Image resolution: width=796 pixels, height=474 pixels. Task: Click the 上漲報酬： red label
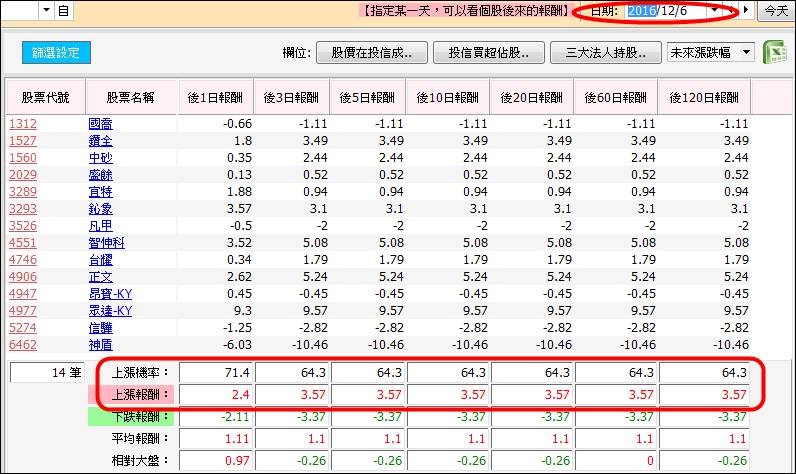coord(131,394)
